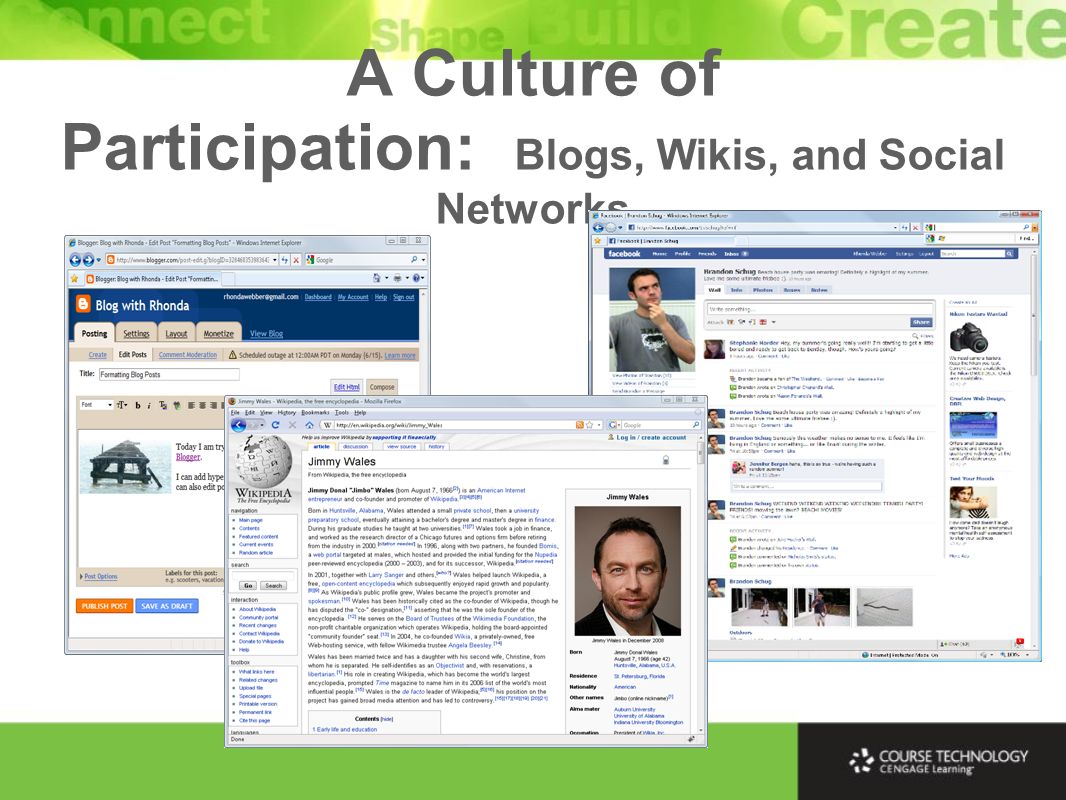Click red stop X in Blogger window
Screen dimensions: 1066x800
(296, 260)
